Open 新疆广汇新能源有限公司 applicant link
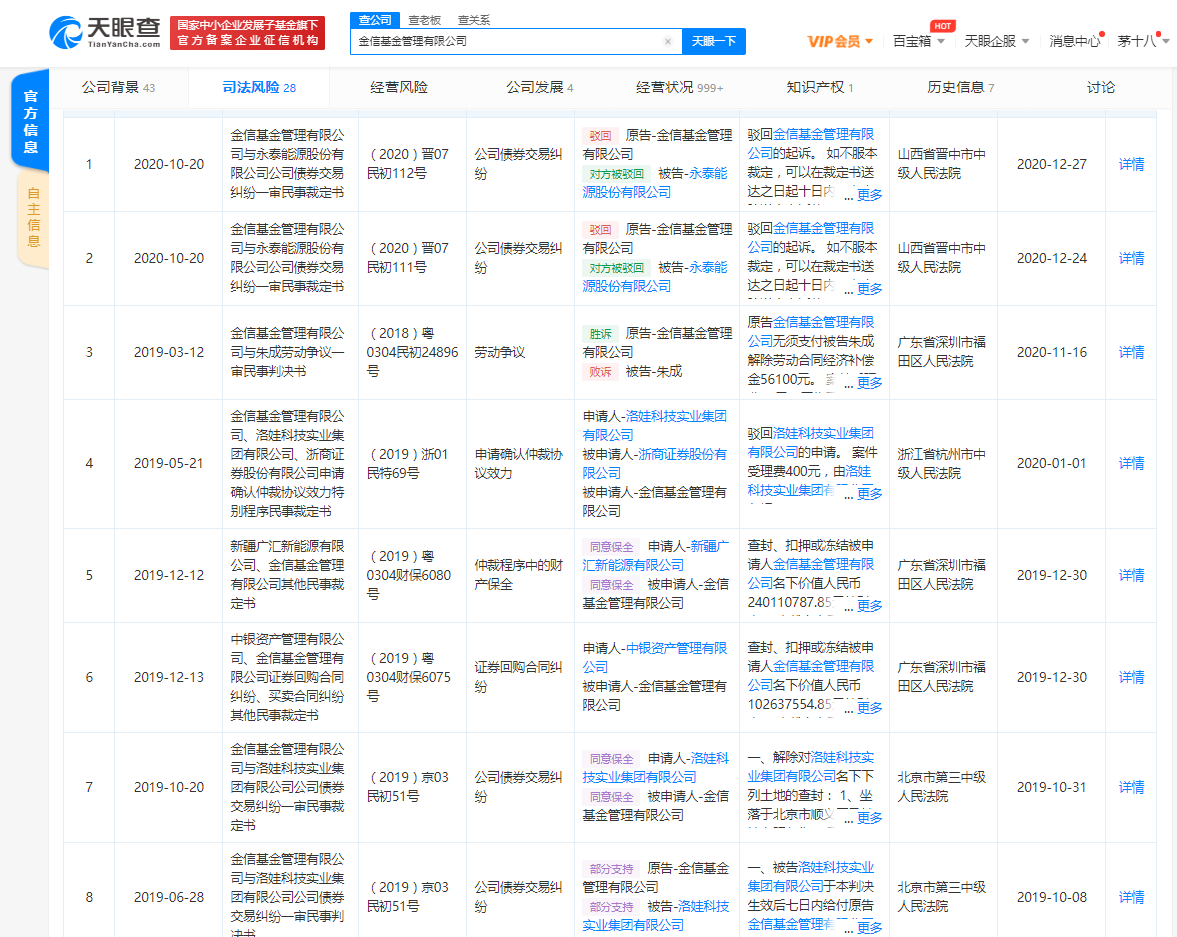The width and height of the screenshot is (1177, 937). point(655,556)
